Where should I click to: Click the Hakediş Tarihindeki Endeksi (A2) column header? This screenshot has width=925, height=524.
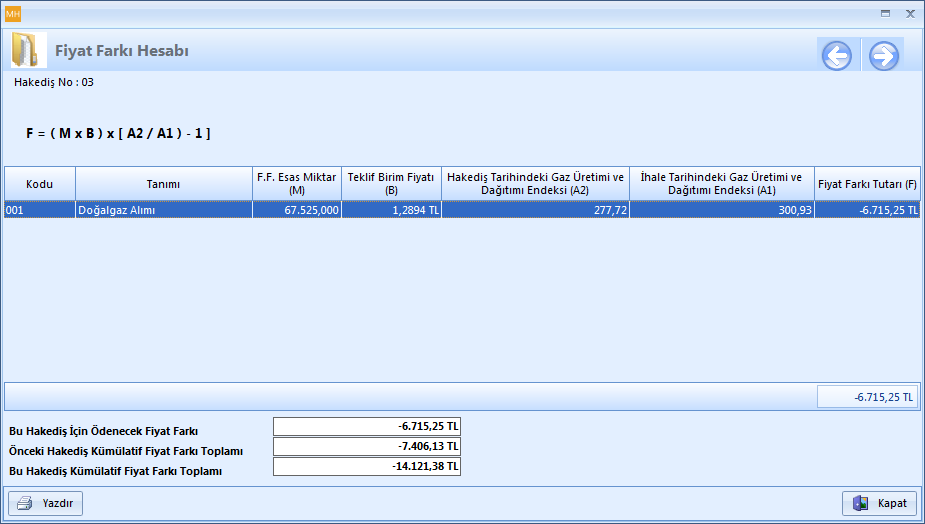pos(535,184)
